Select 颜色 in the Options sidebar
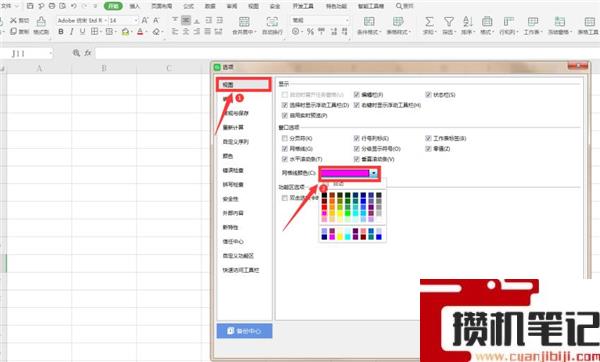 click(228, 156)
